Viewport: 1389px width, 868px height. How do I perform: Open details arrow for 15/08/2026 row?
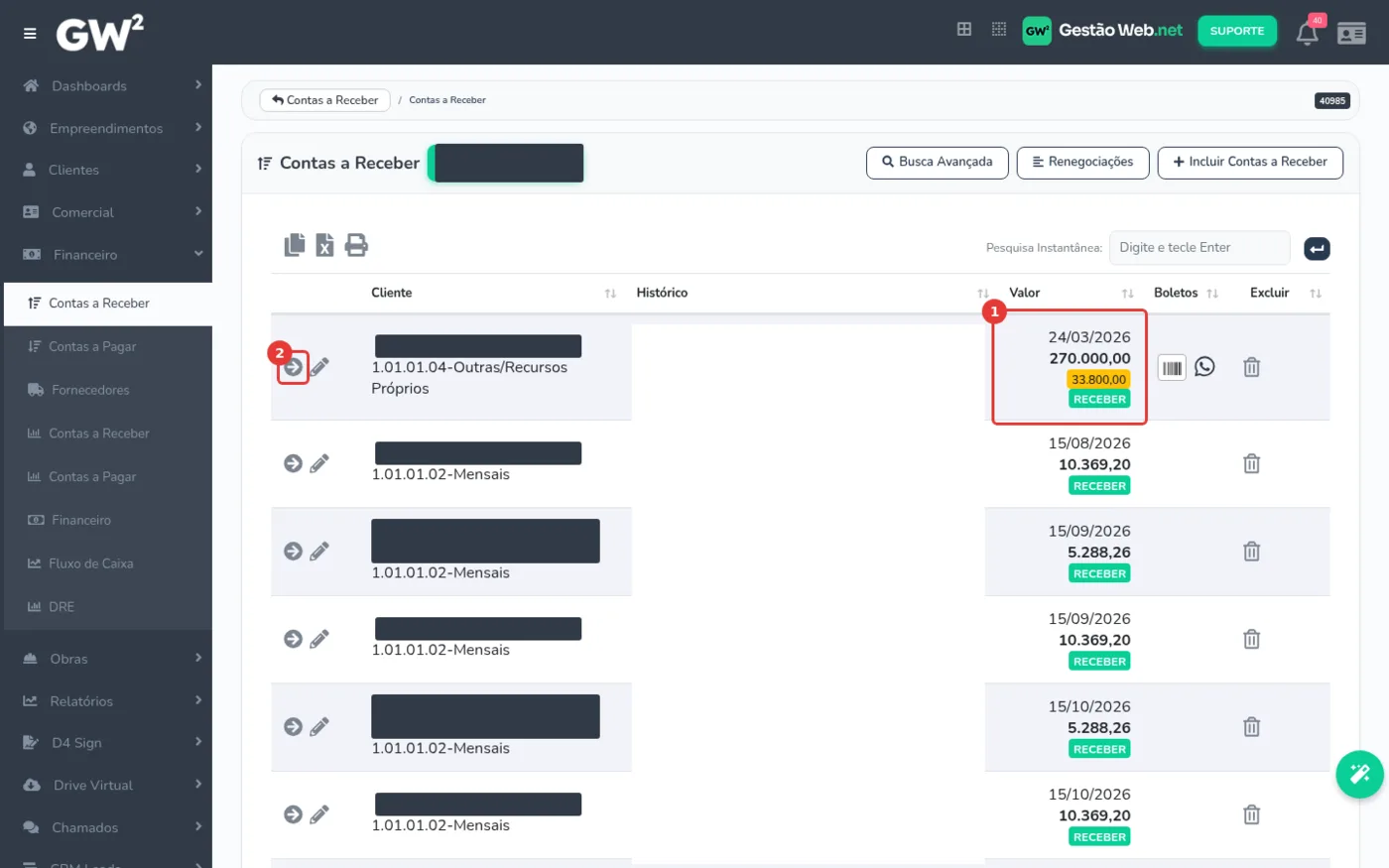293,463
